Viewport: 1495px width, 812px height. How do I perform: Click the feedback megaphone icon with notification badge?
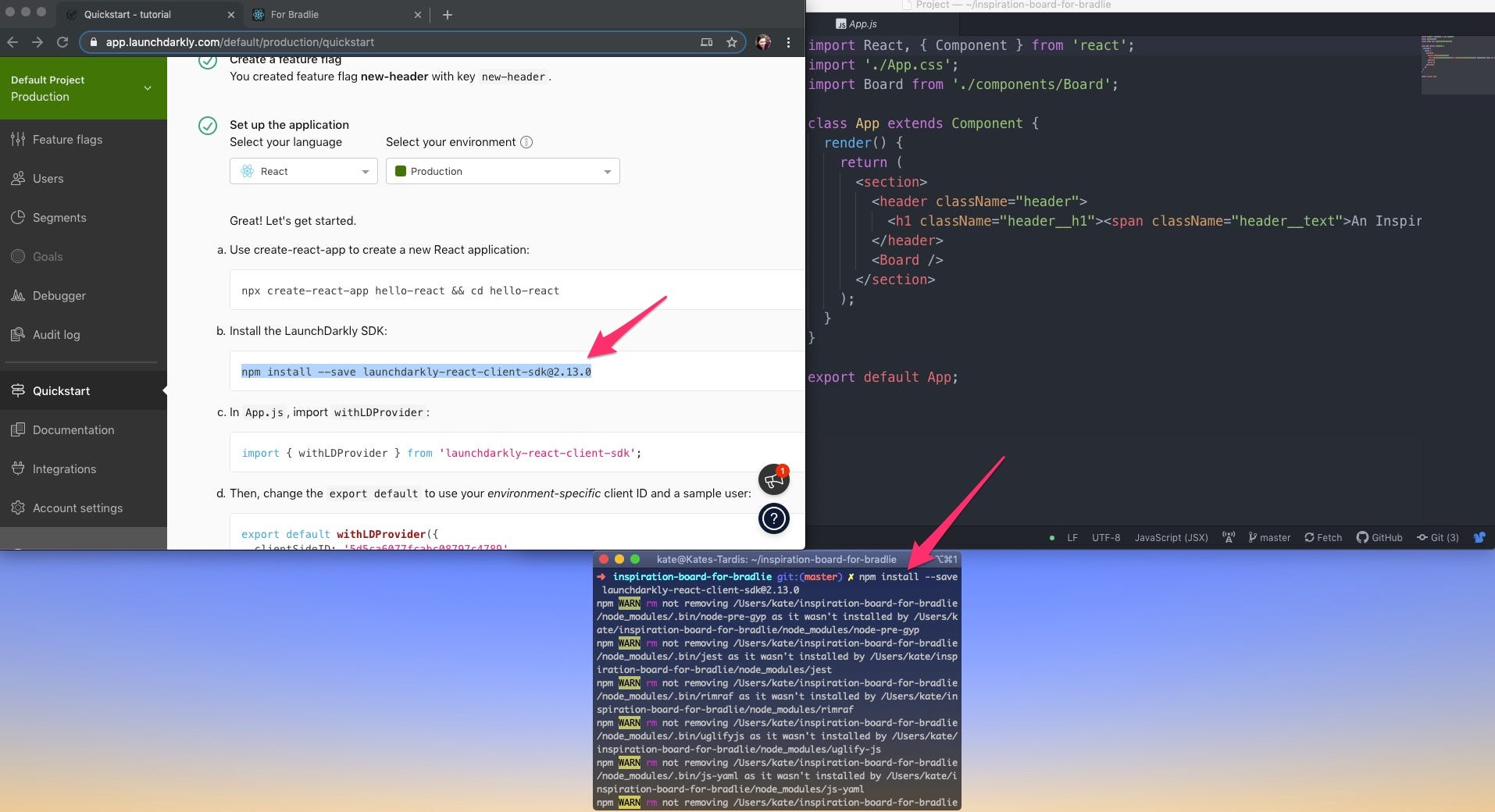[773, 479]
